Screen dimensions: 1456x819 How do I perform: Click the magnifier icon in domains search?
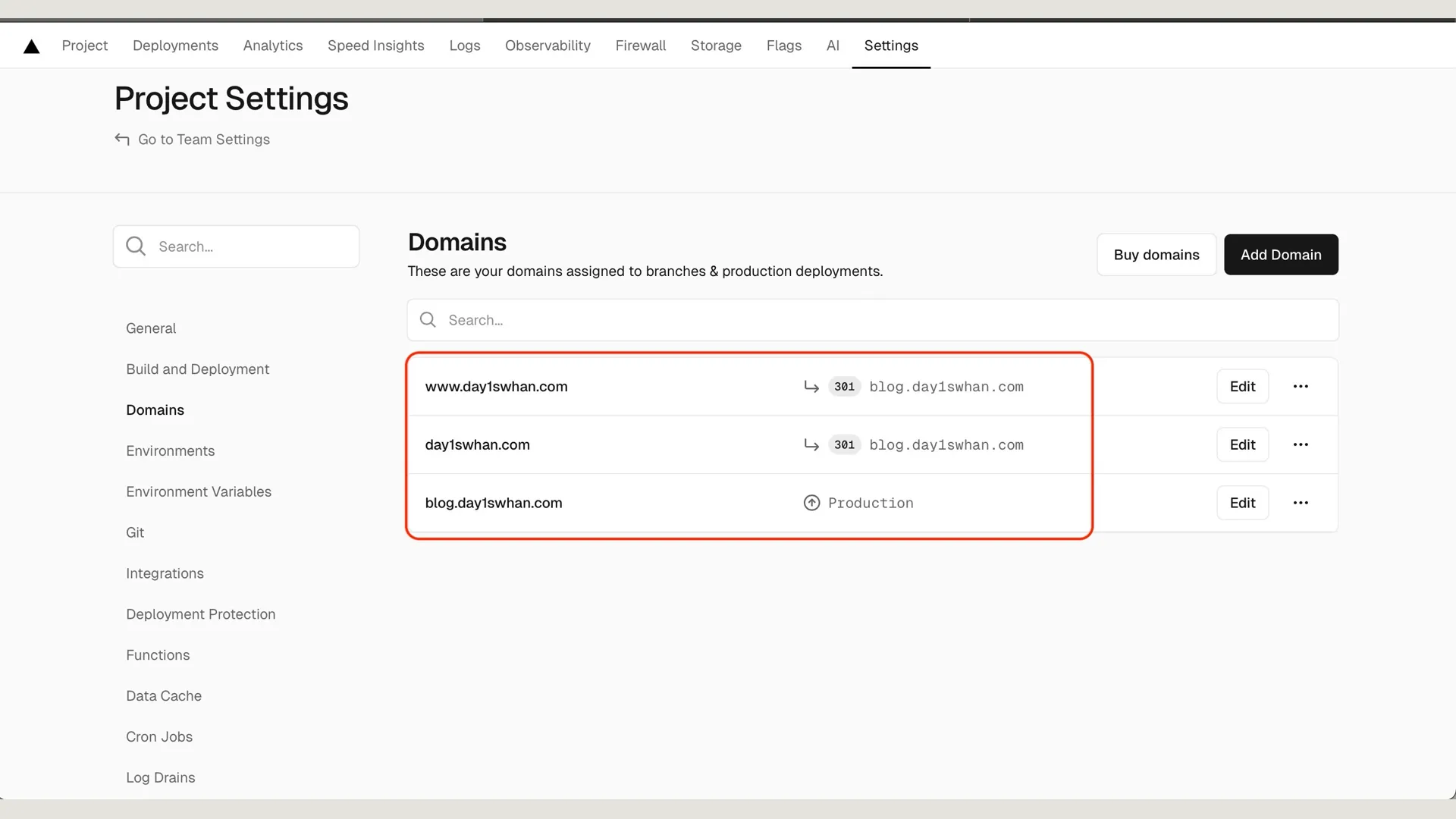click(428, 320)
